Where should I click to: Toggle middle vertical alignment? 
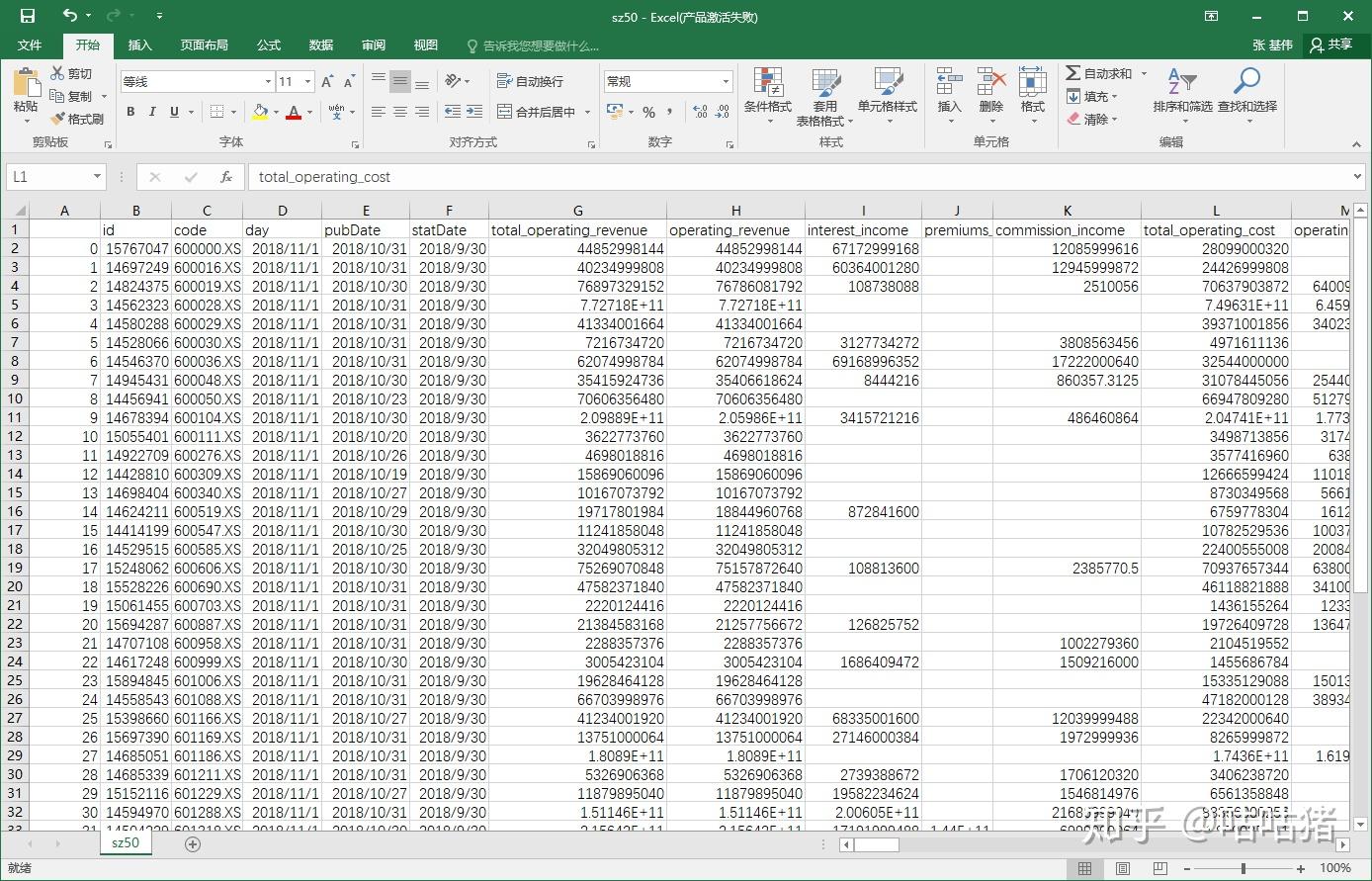pos(400,81)
